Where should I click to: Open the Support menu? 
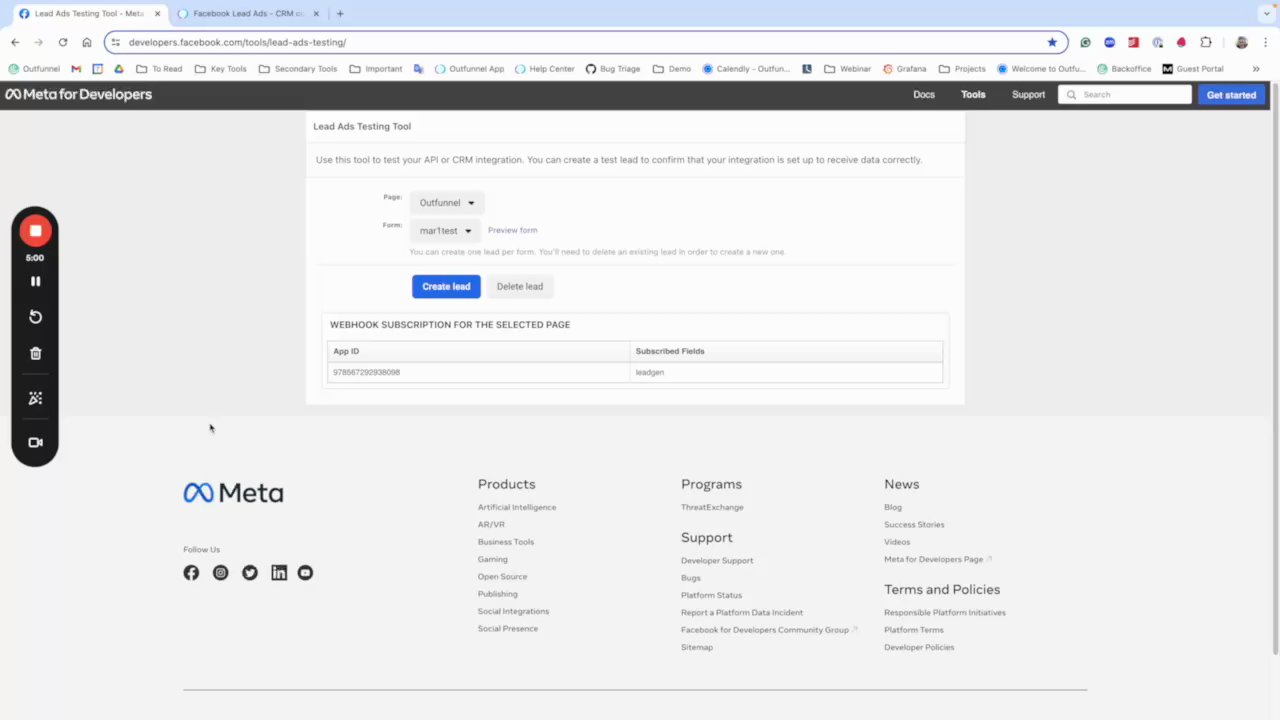click(x=1028, y=95)
